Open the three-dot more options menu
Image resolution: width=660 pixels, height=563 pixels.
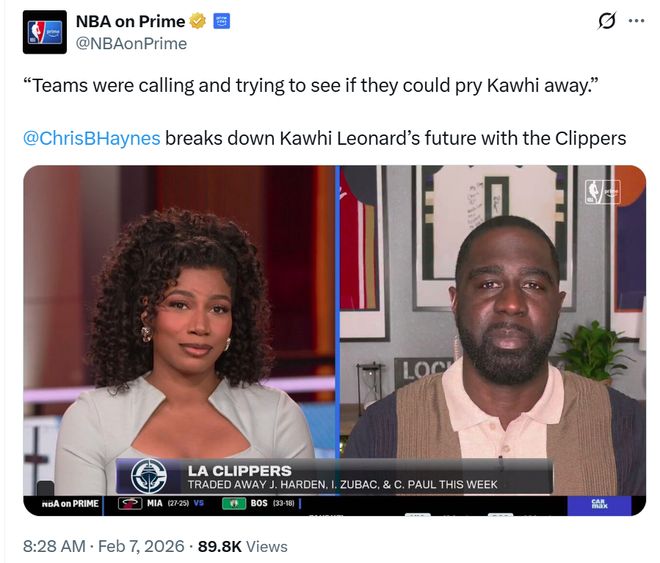pyautogui.click(x=636, y=20)
